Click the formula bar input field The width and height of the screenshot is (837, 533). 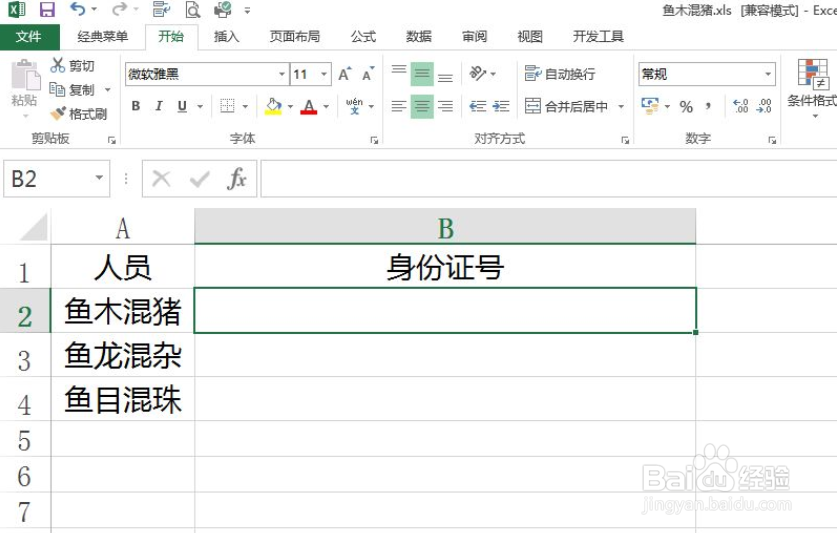pyautogui.click(x=549, y=178)
